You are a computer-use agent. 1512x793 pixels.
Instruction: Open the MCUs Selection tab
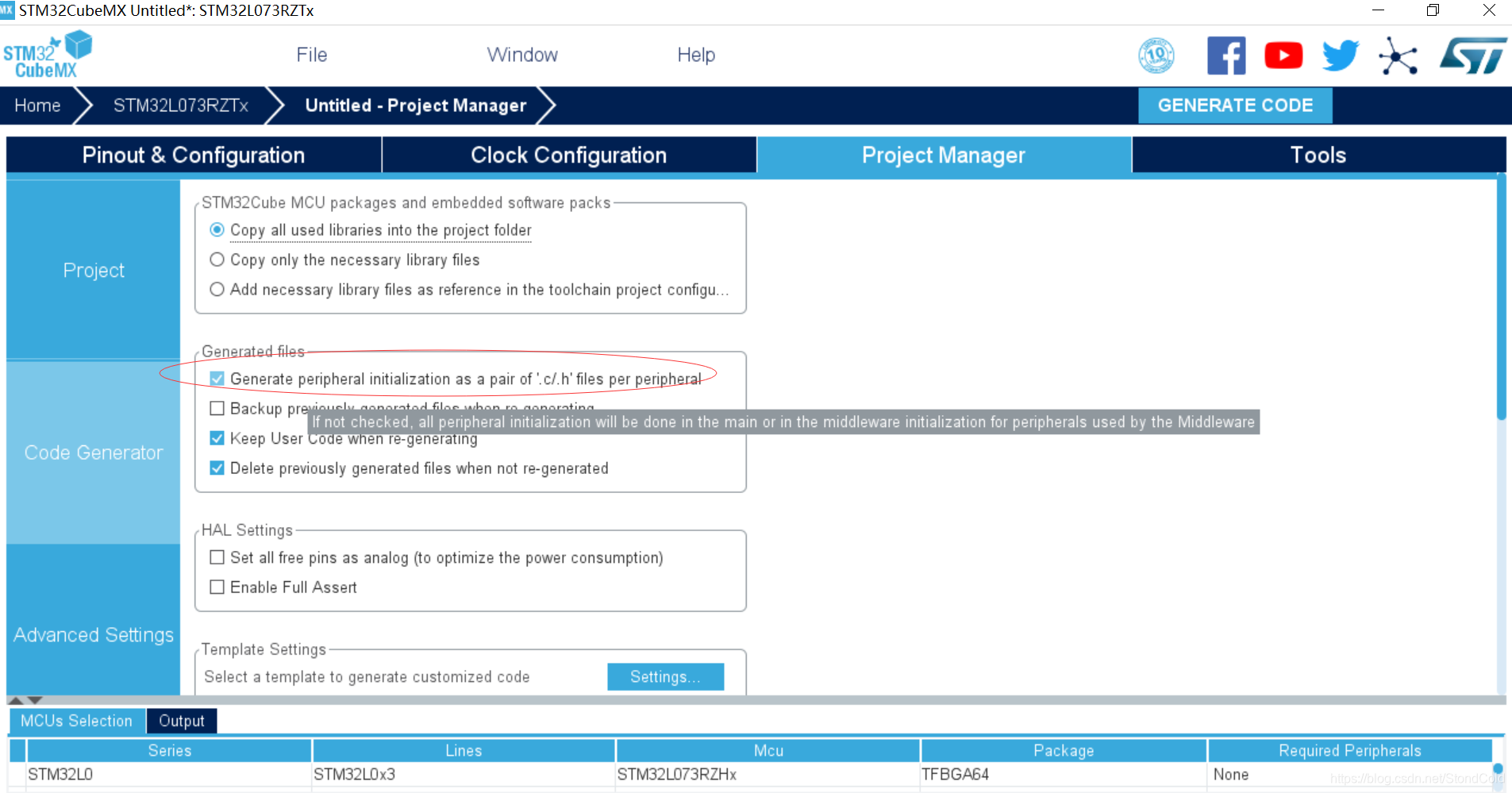[x=77, y=721]
